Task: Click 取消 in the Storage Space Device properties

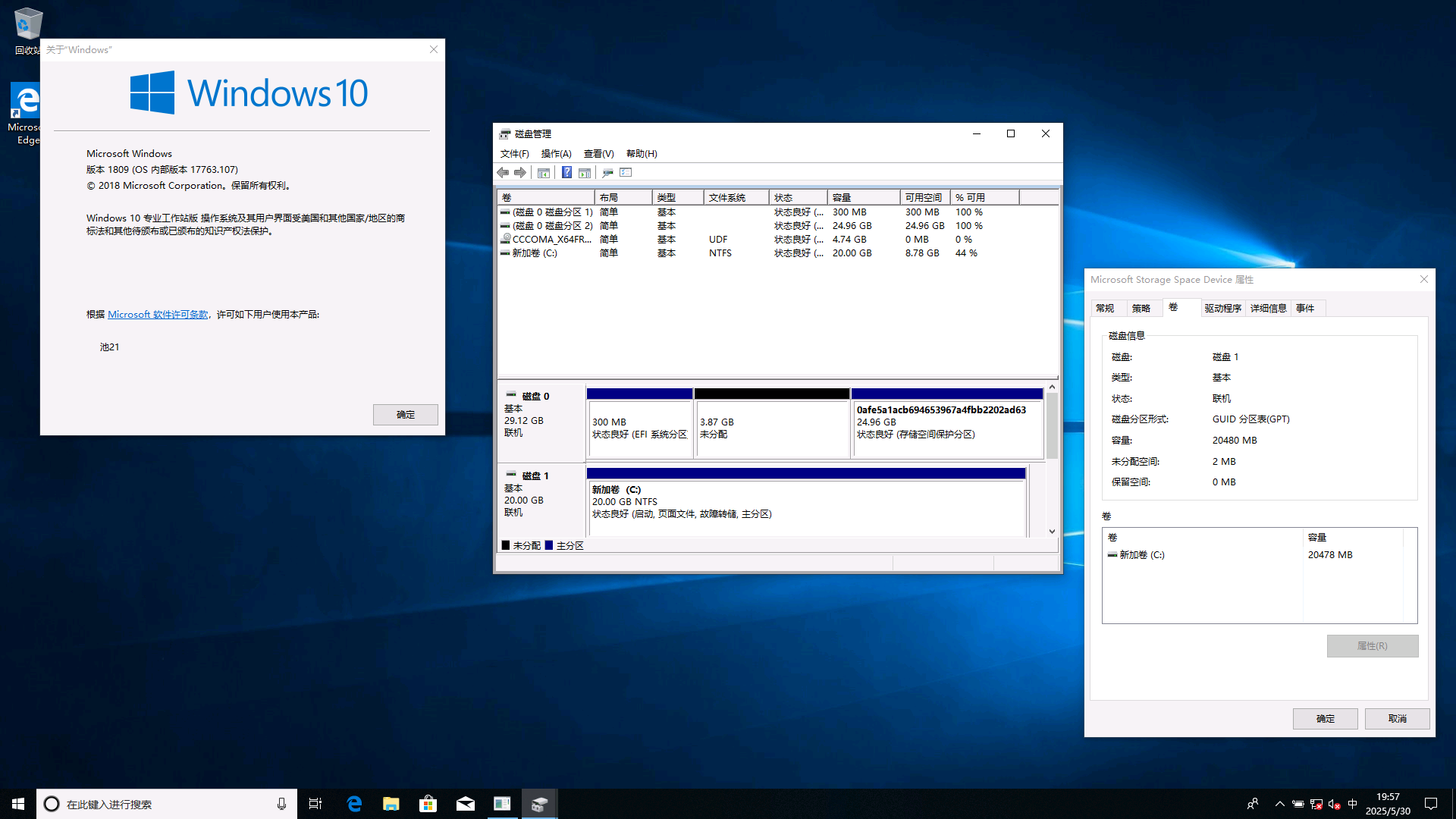Action: (x=1398, y=719)
